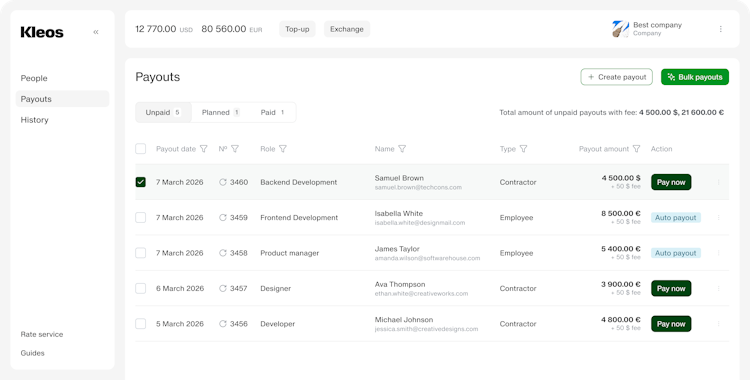This screenshot has width=750, height=380.
Task: Select the Michael Johnson payout checkbox
Action: 141,324
